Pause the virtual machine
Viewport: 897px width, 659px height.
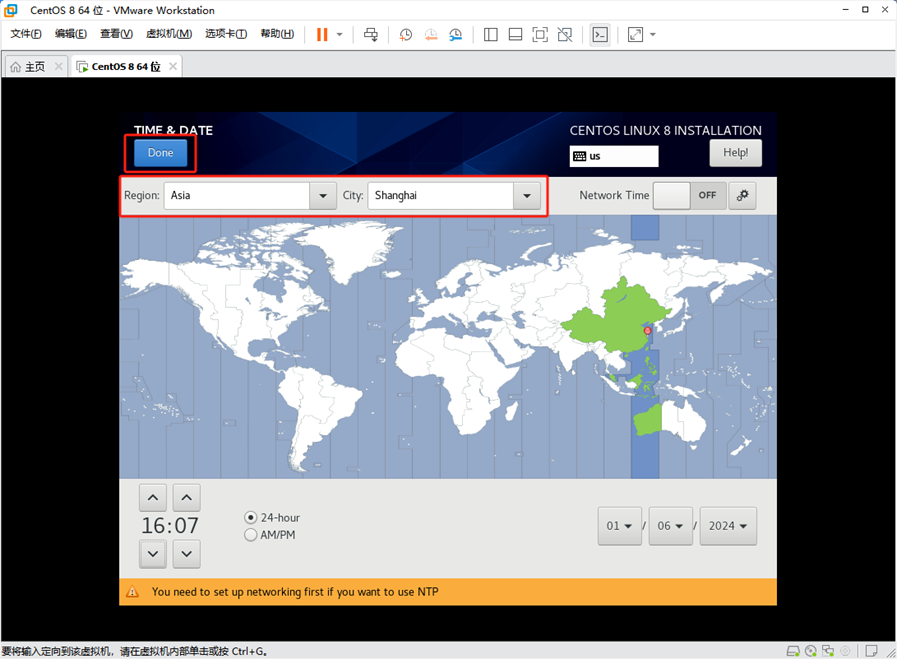click(x=322, y=34)
